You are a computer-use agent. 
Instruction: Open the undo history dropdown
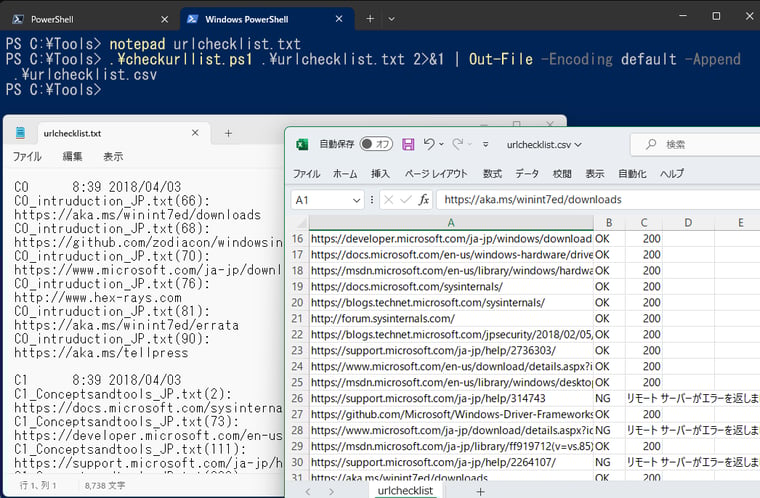[441, 145]
